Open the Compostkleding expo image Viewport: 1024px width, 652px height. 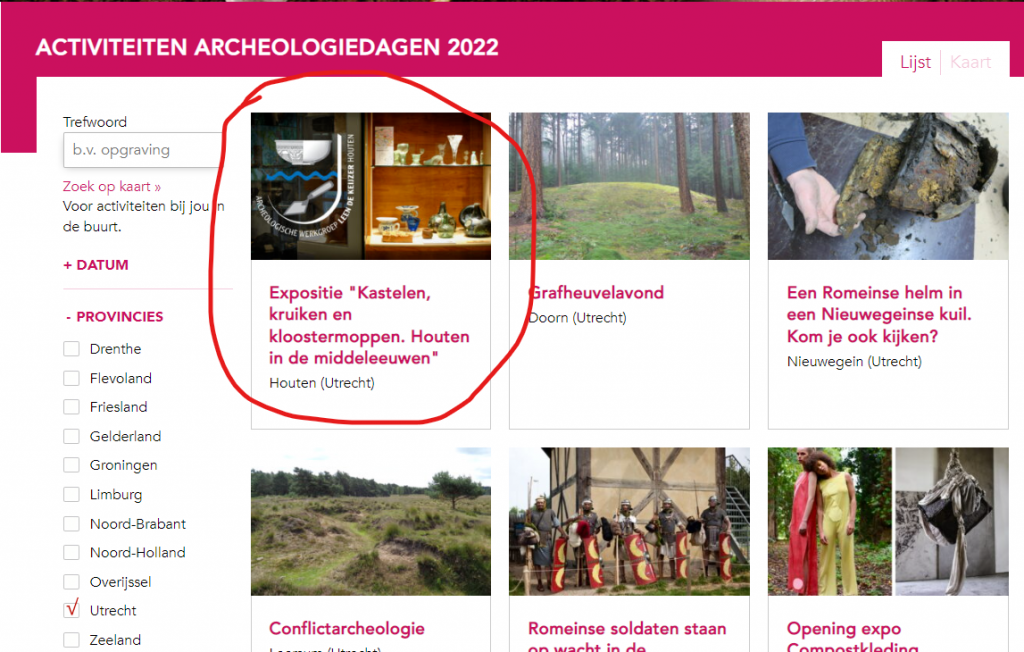(888, 521)
